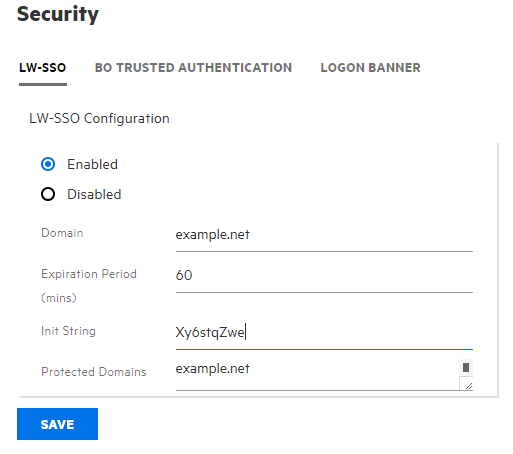513x454 pixels.
Task: Click the Security page title
Action: click(58, 15)
